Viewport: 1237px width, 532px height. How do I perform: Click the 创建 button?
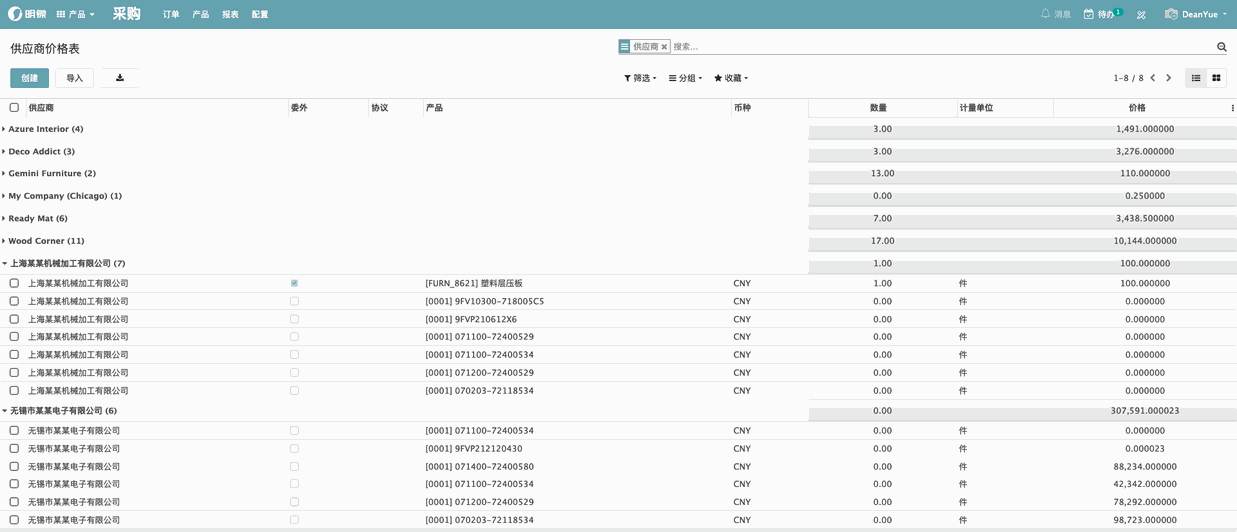pyautogui.click(x=29, y=78)
